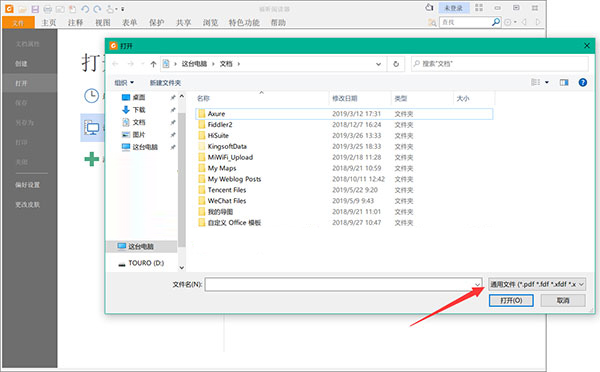Viewport: 600px width, 372px height.
Task: Click the 新建文件夹 button
Action: (x=165, y=83)
